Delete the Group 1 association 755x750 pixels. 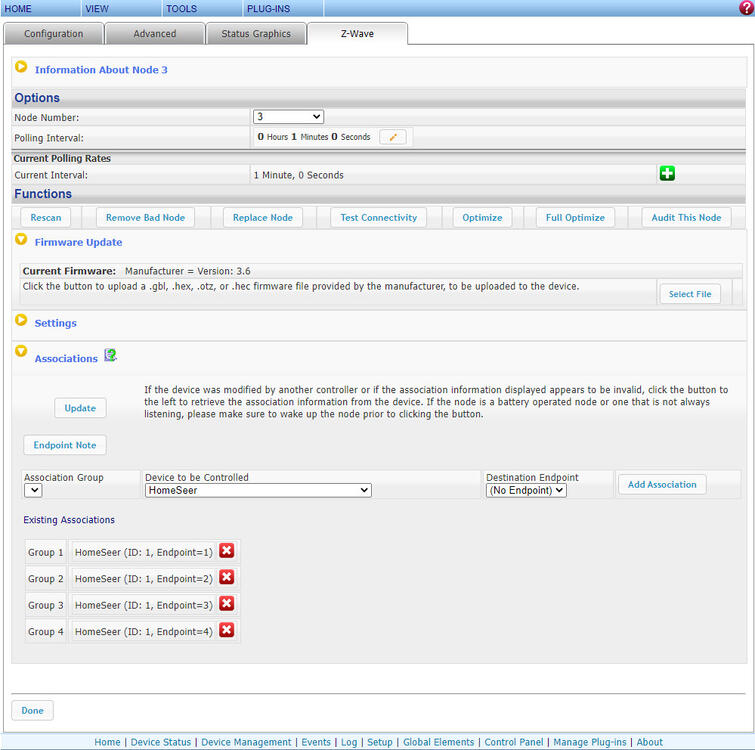[227, 551]
